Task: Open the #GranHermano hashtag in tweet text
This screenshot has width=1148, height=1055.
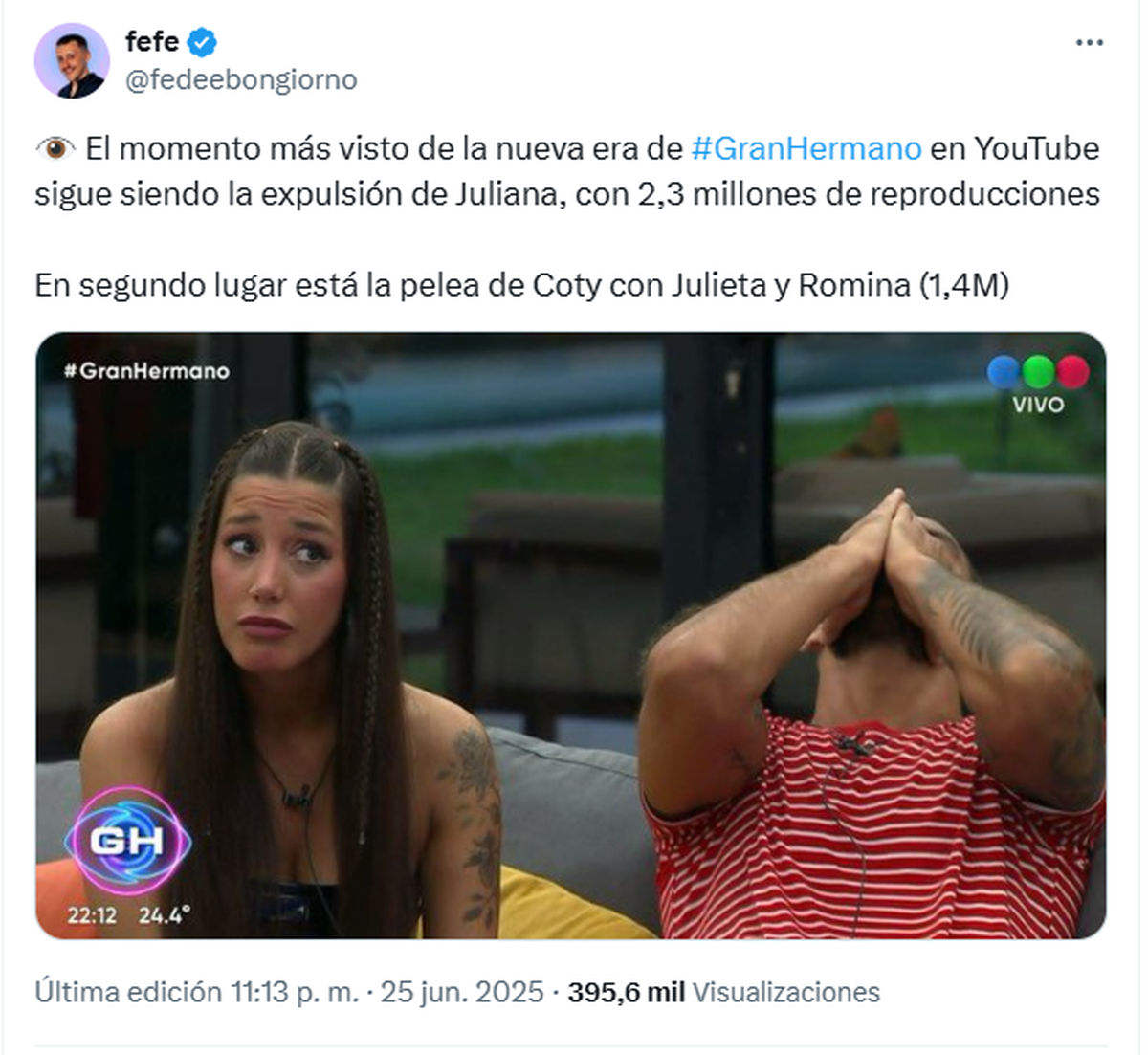Action: (806, 148)
